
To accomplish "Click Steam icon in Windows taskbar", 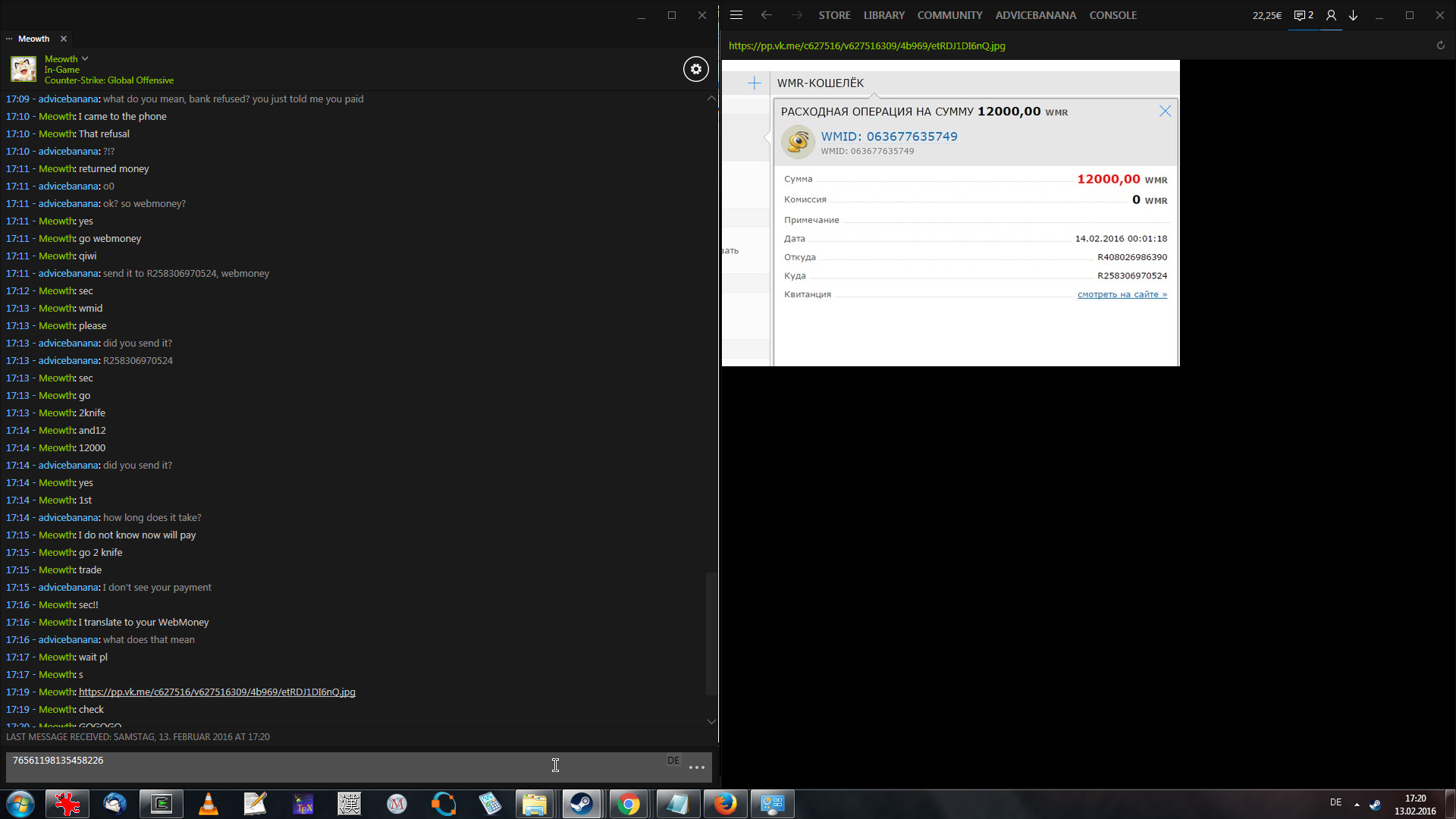I will coord(582,804).
